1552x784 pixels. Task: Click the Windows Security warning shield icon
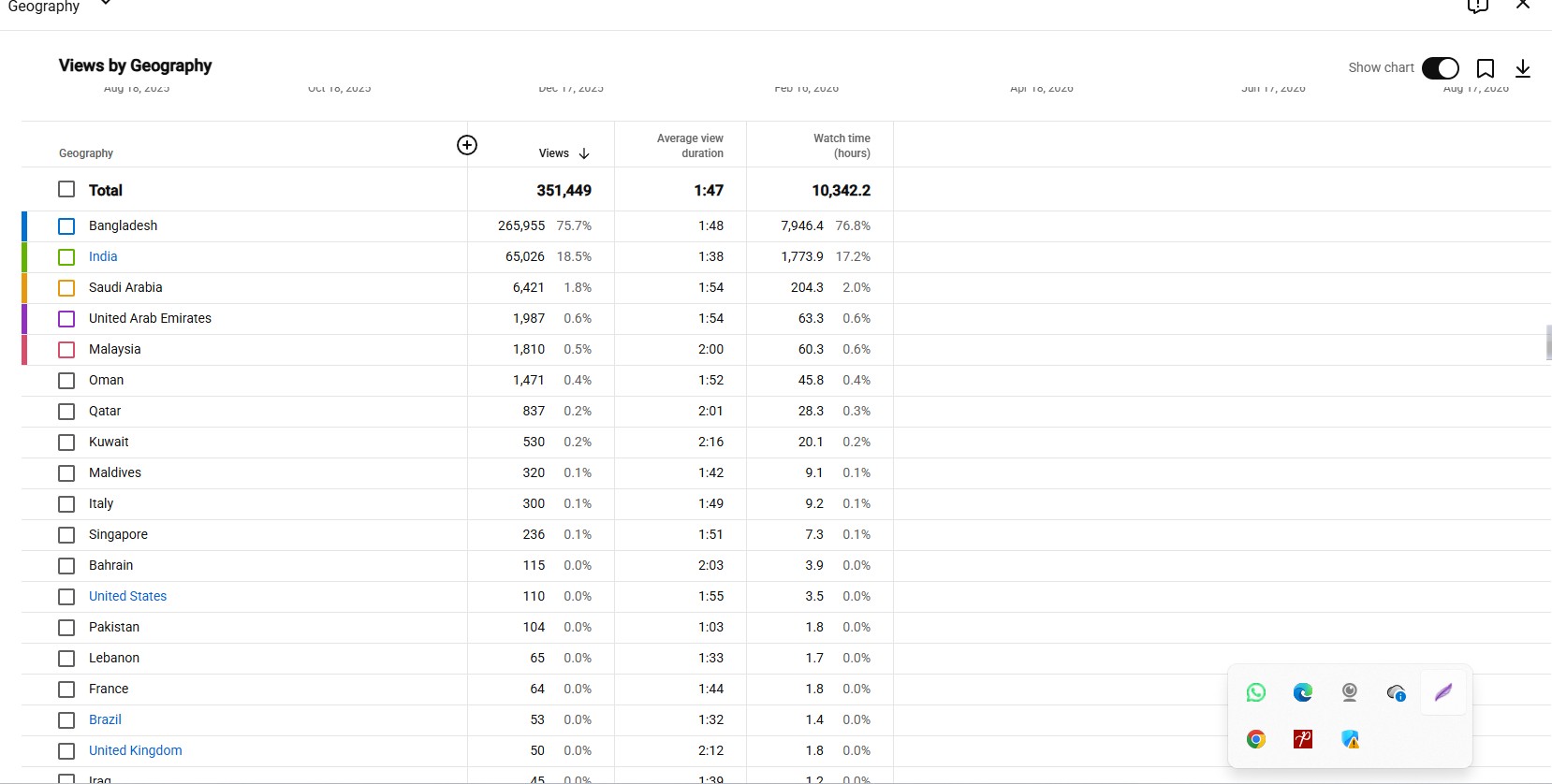point(1350,739)
